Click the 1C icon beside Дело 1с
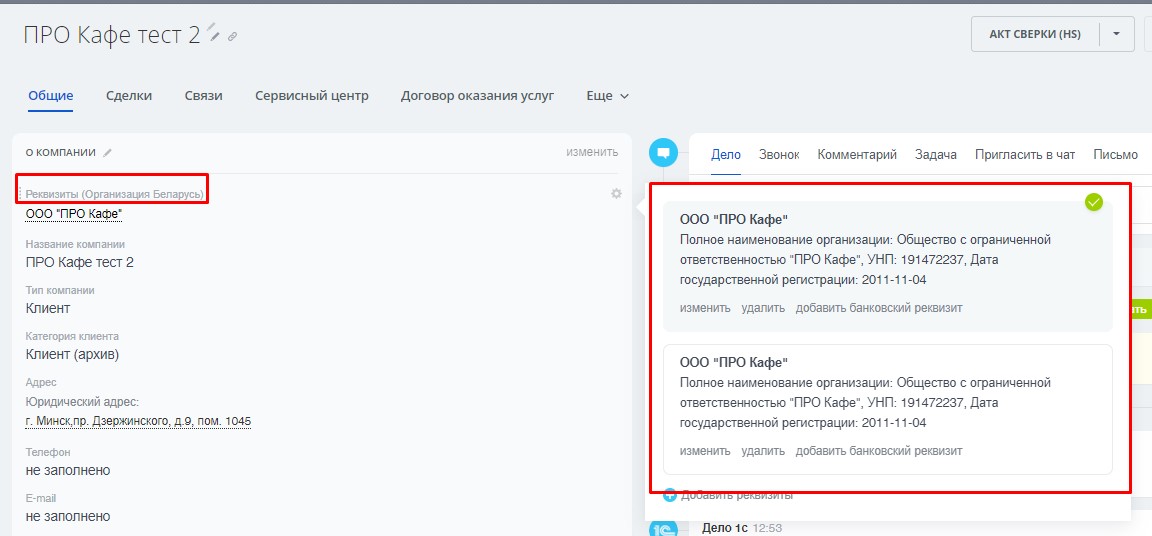Screen dimensions: 1152x536 663,528
